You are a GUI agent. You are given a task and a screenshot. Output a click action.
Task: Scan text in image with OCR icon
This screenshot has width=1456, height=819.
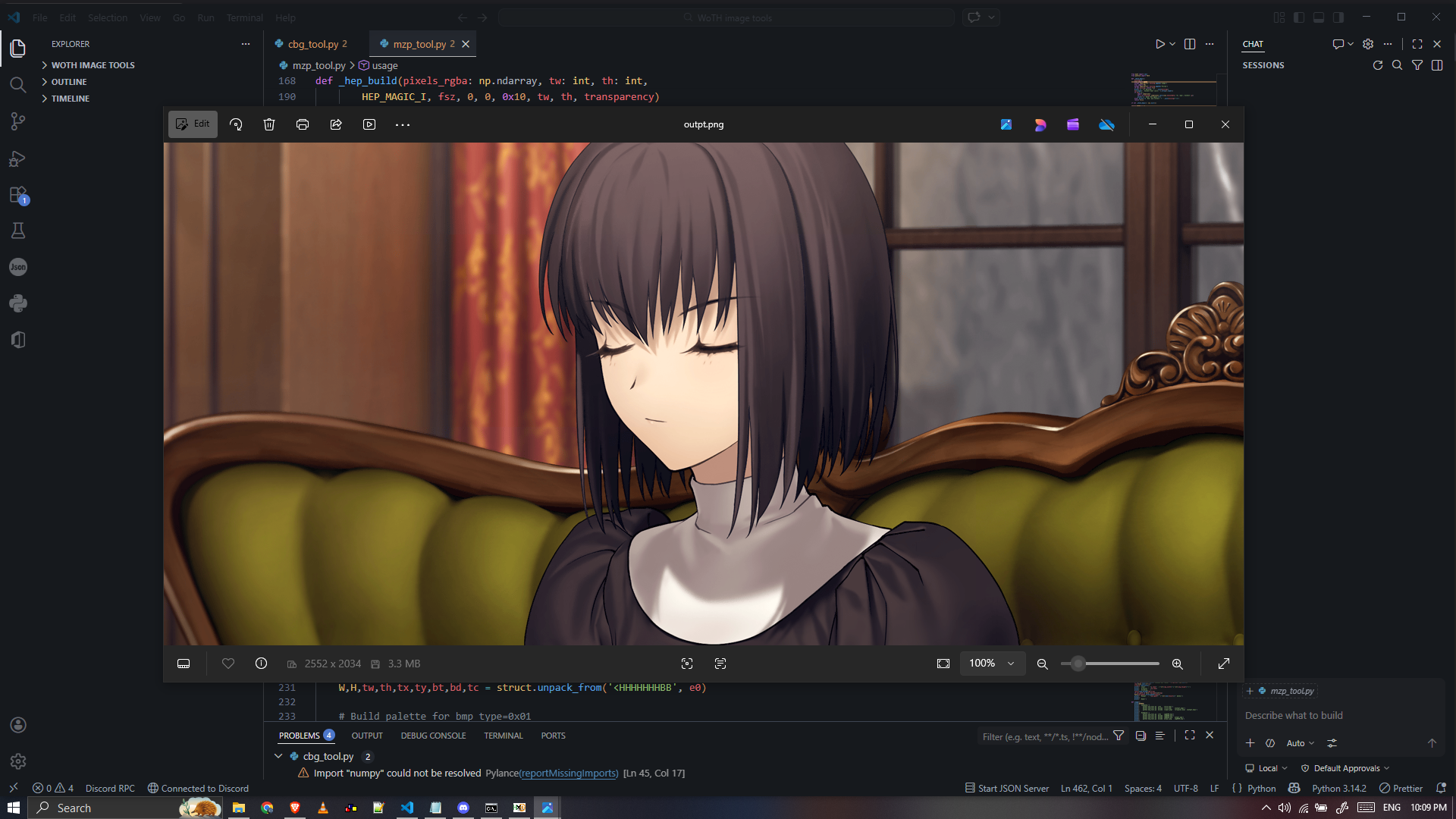pyautogui.click(x=720, y=664)
